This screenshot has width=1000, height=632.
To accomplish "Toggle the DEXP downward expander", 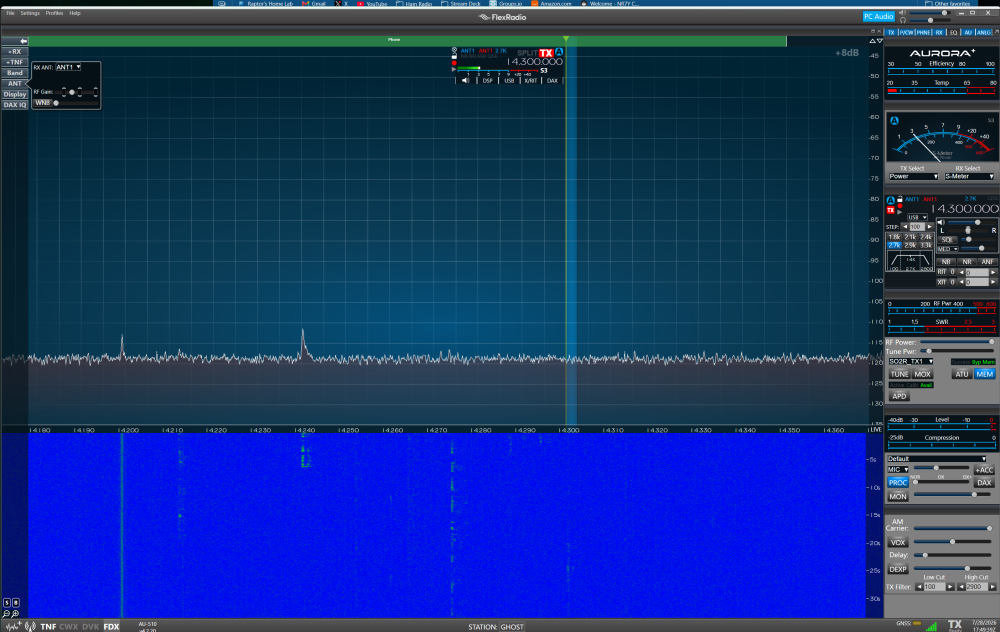I will (897, 570).
